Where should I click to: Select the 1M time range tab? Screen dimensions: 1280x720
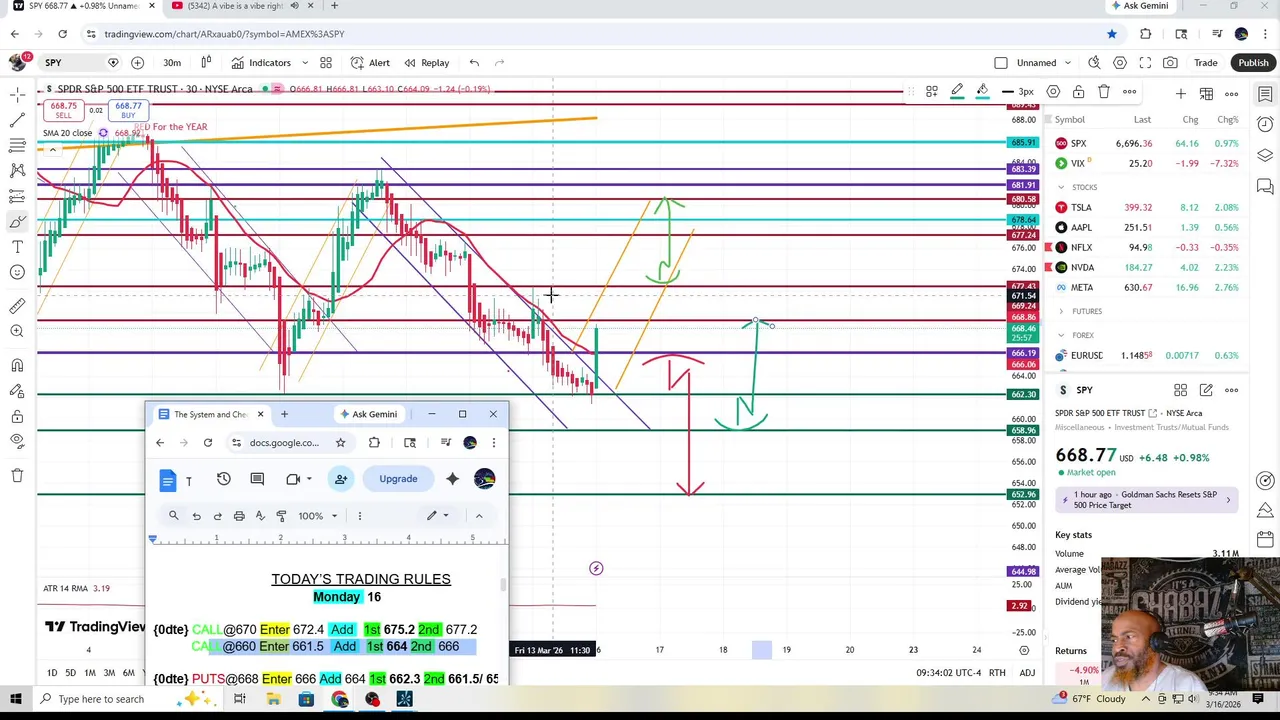click(x=90, y=673)
